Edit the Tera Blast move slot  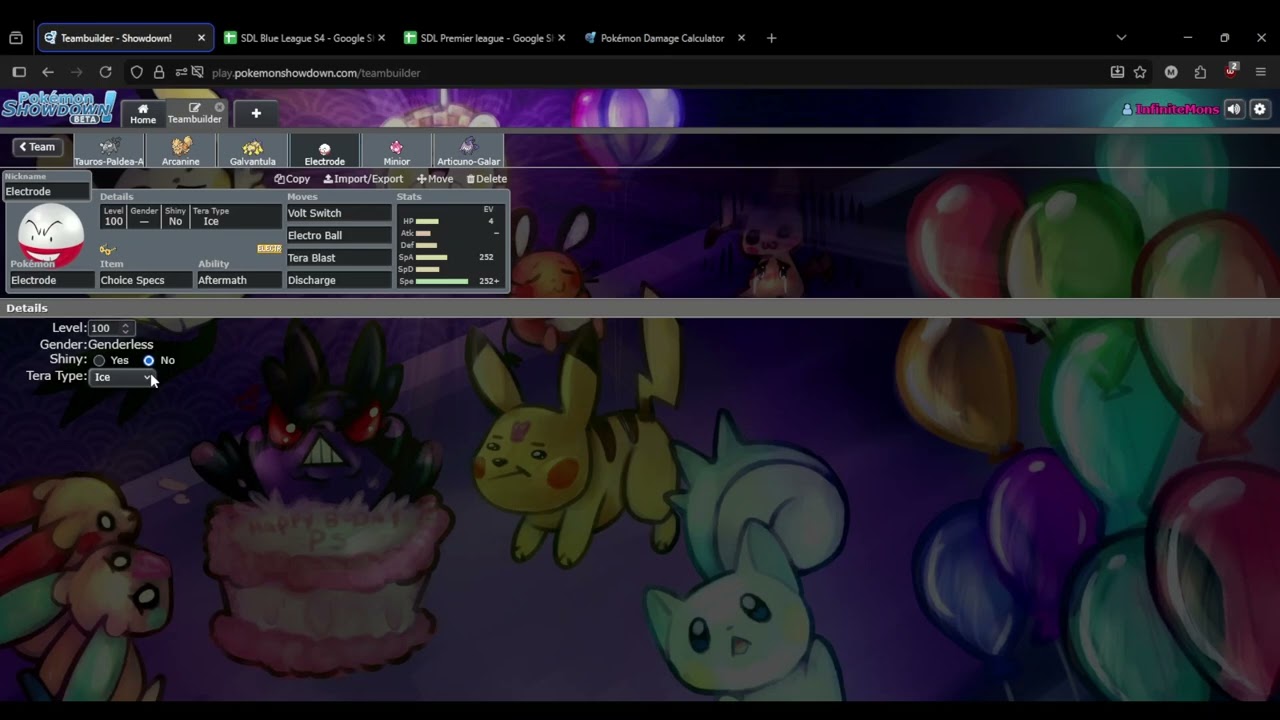coord(339,258)
